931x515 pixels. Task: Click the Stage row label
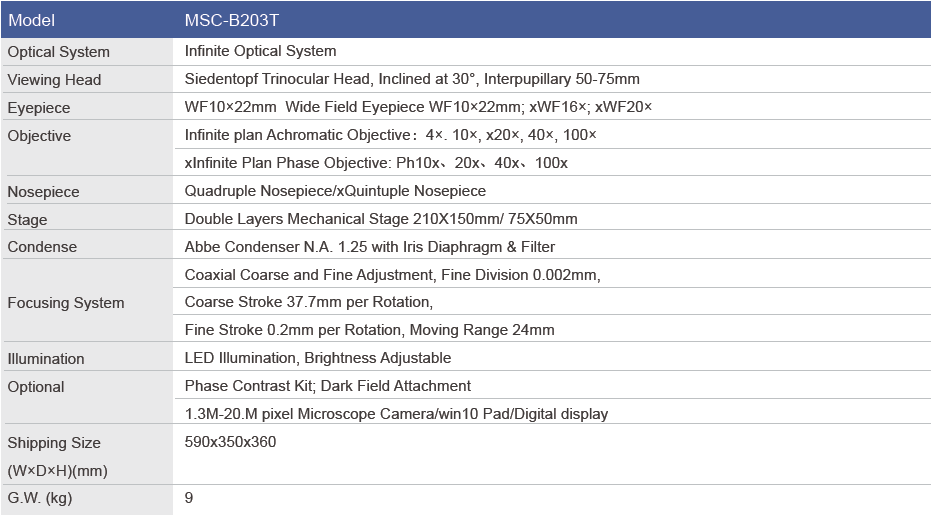pyautogui.click(x=27, y=220)
